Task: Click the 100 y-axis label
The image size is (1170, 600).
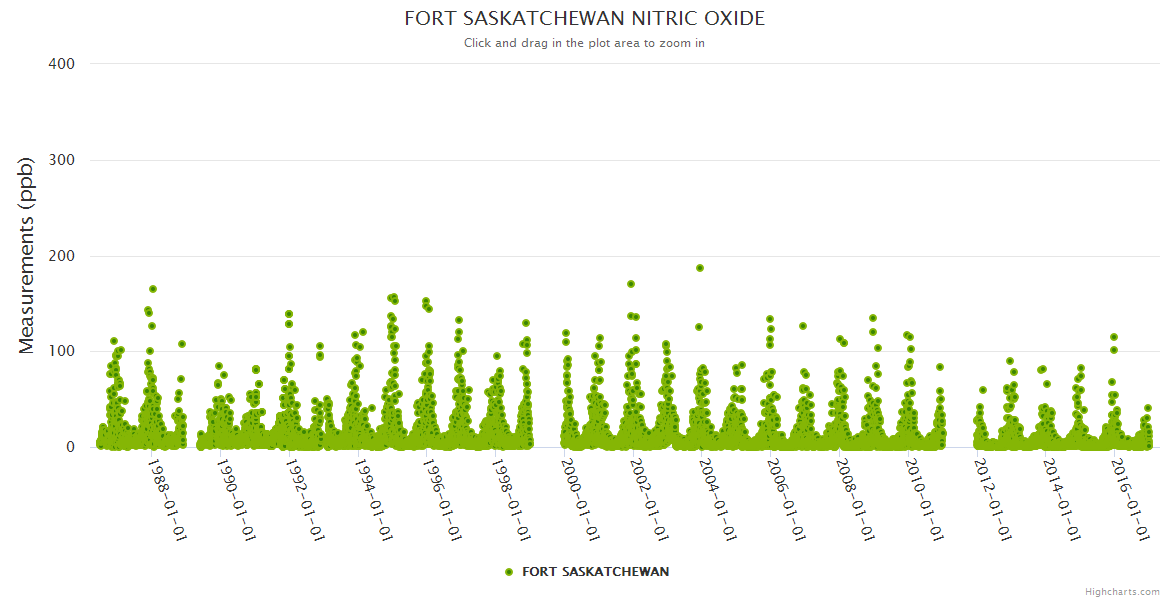Action: (x=62, y=352)
